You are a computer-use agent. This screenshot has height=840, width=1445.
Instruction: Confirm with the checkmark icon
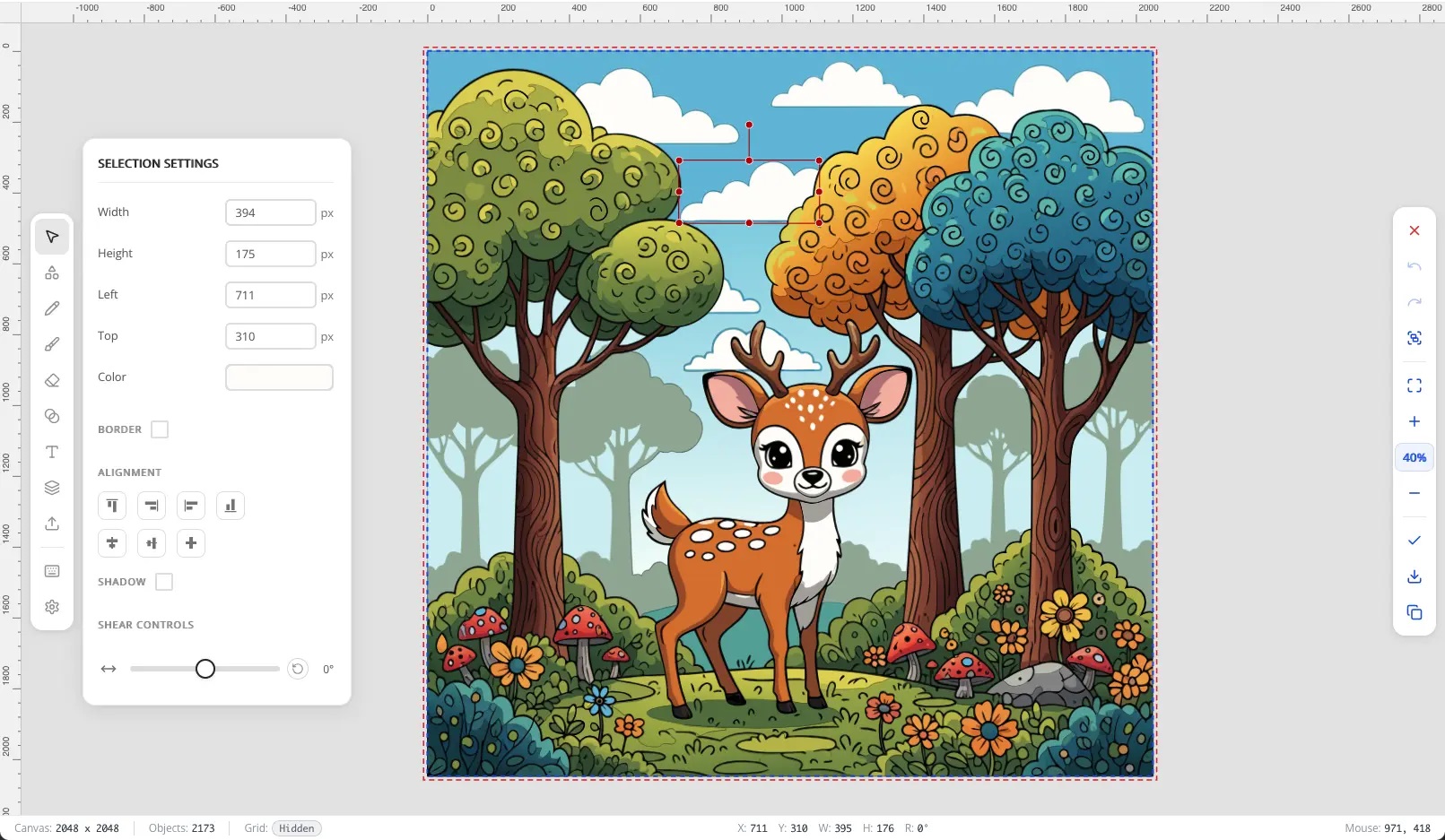(1415, 541)
